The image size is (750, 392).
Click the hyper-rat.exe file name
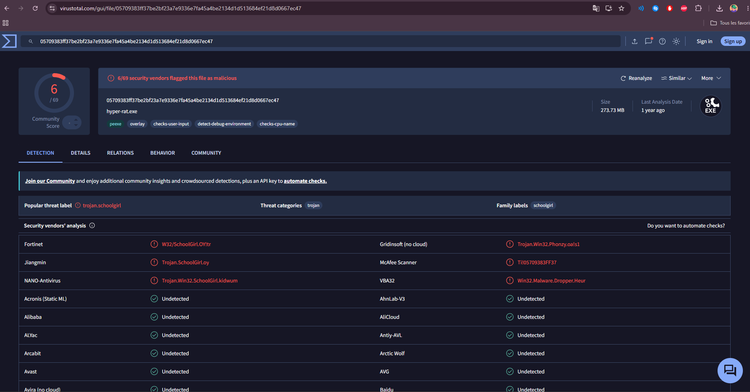pos(121,111)
